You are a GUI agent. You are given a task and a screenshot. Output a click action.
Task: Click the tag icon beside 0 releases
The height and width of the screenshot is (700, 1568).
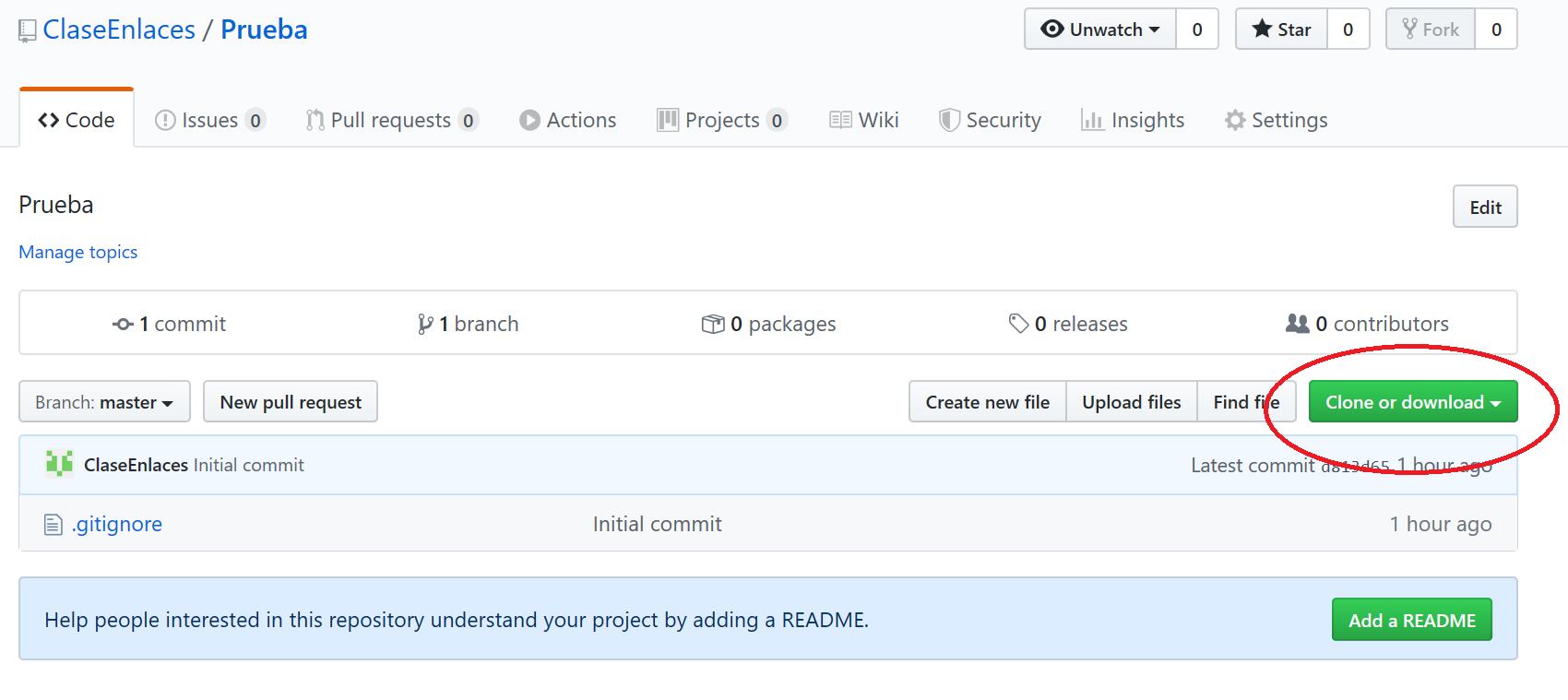point(1019,324)
